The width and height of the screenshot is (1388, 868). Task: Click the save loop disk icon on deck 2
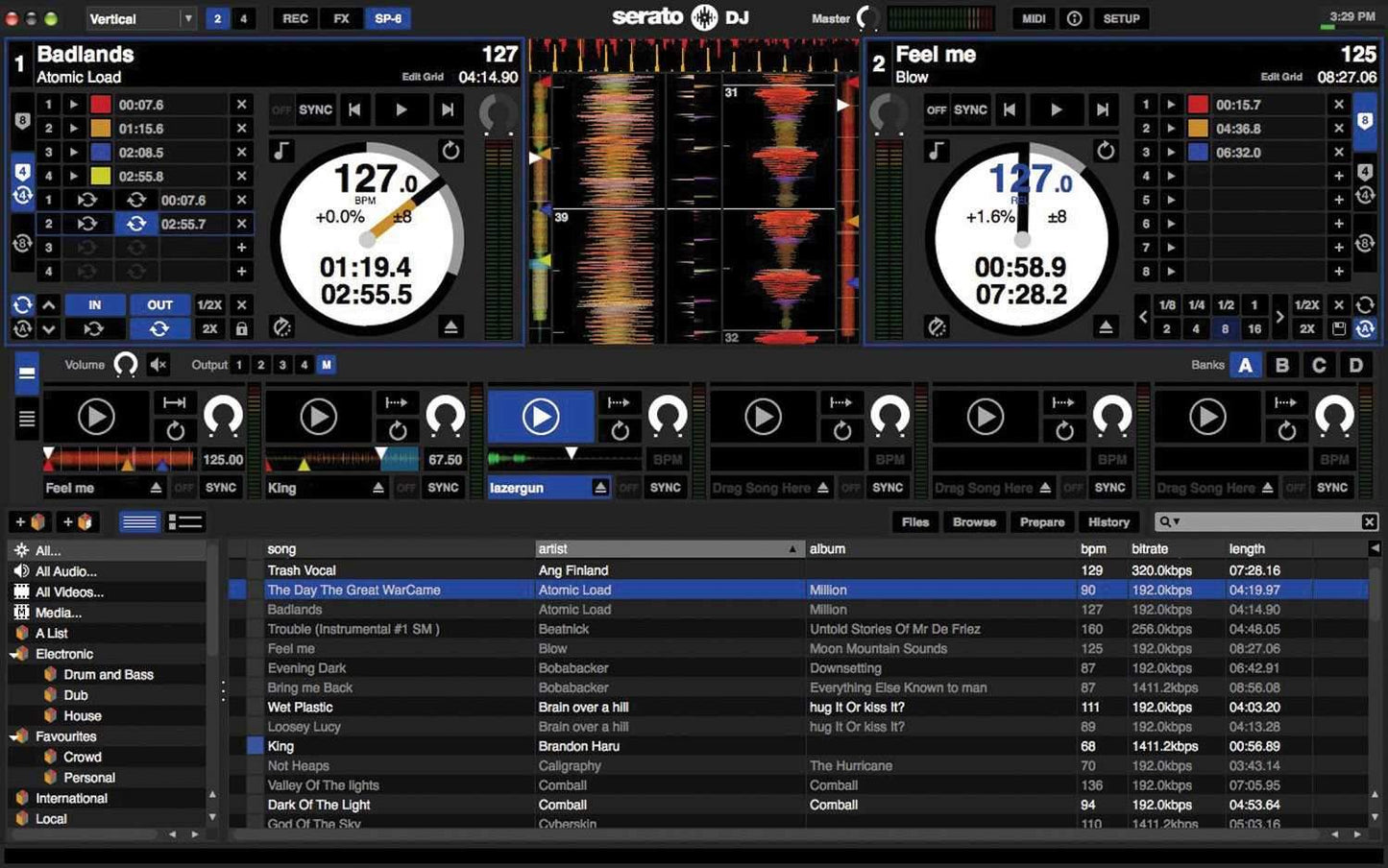click(x=1338, y=328)
